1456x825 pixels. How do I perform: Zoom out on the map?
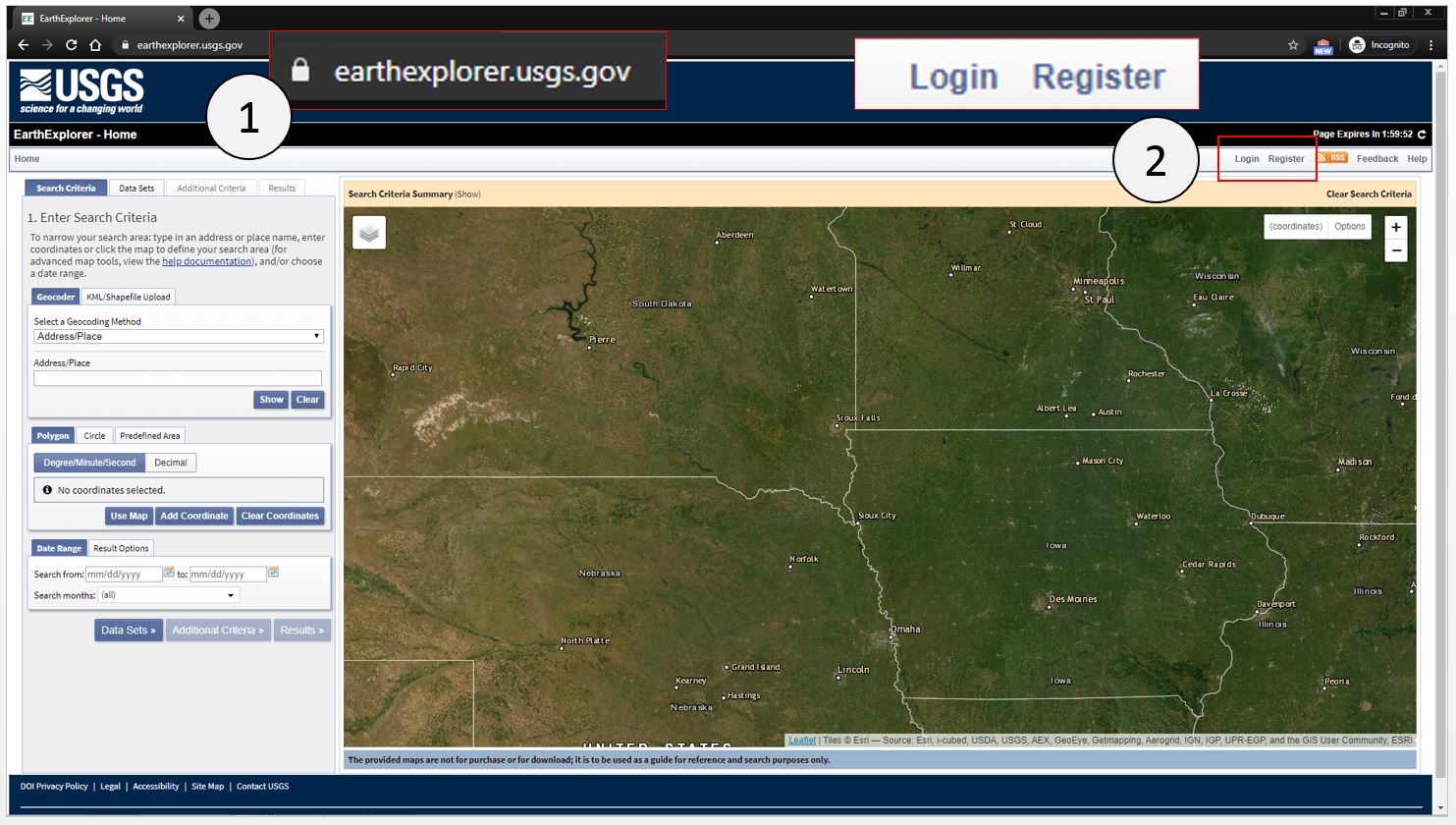pyautogui.click(x=1395, y=251)
